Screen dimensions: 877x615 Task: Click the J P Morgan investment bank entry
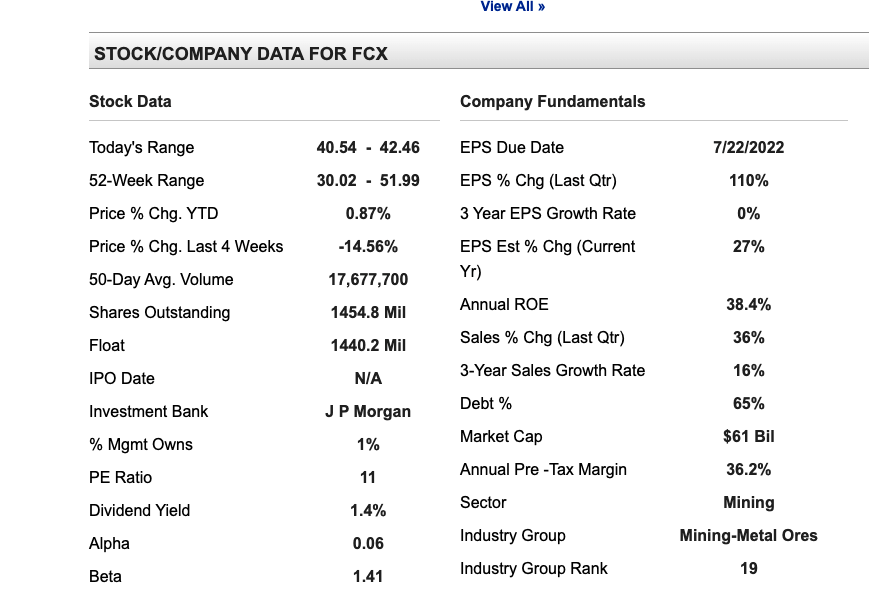pos(368,411)
